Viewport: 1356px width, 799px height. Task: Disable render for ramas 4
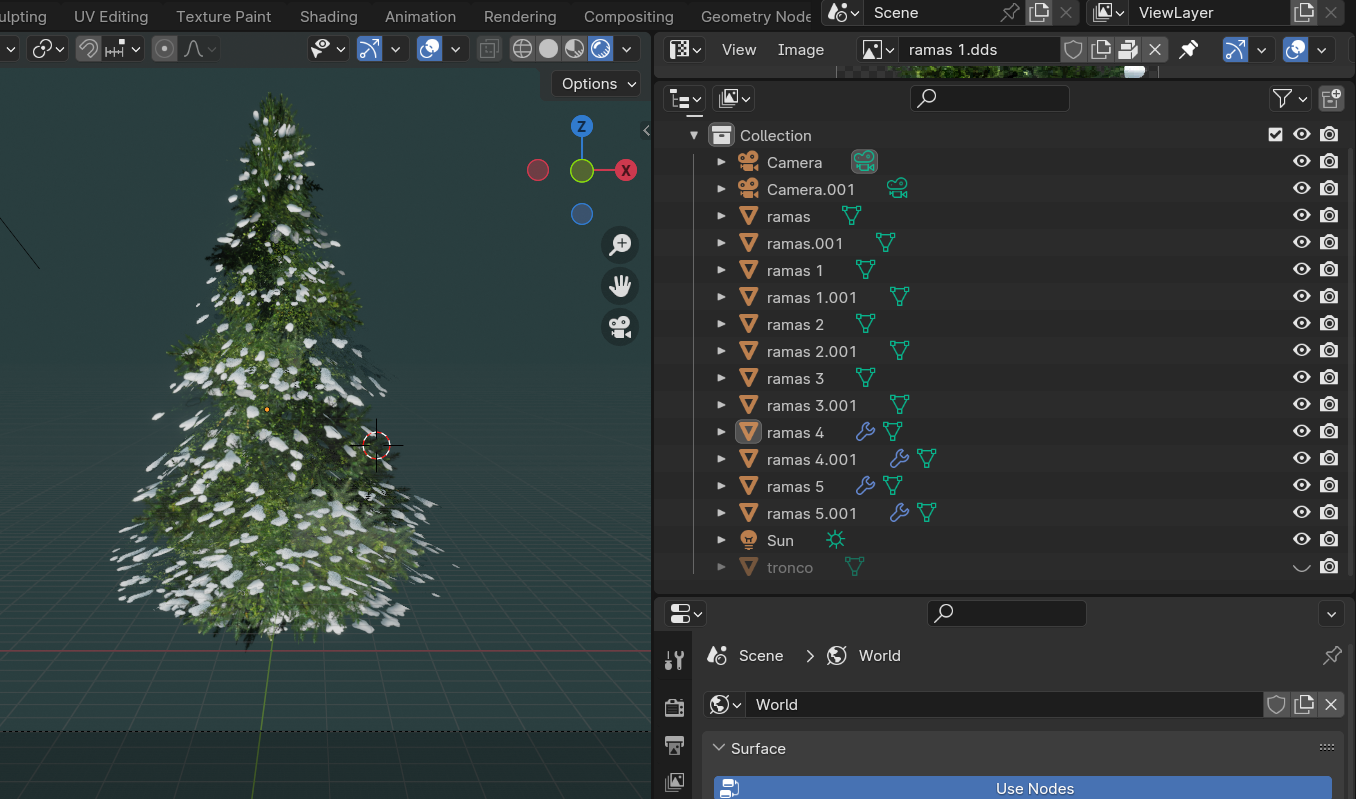(1329, 432)
